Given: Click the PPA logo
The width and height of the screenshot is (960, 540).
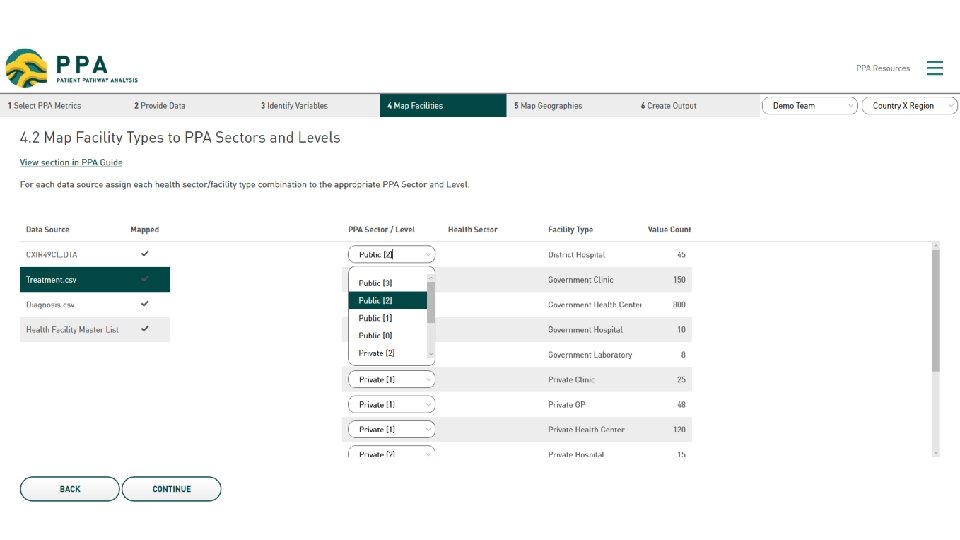Looking at the screenshot, I should (72, 68).
